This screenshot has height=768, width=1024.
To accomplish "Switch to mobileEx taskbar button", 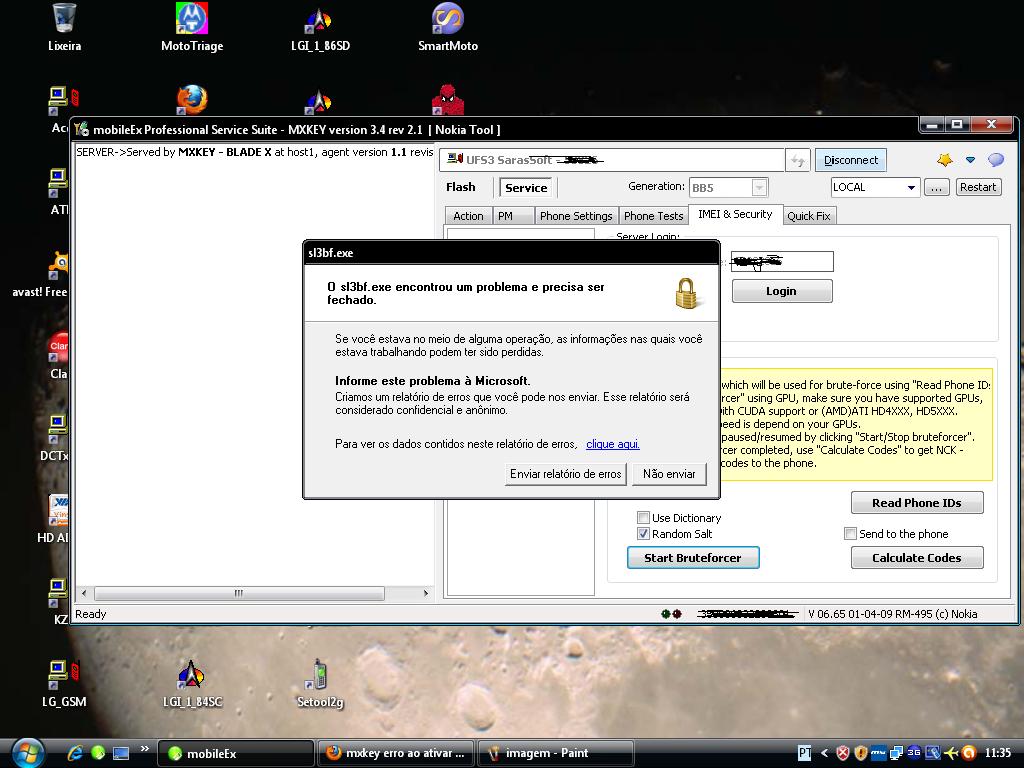I will 236,753.
